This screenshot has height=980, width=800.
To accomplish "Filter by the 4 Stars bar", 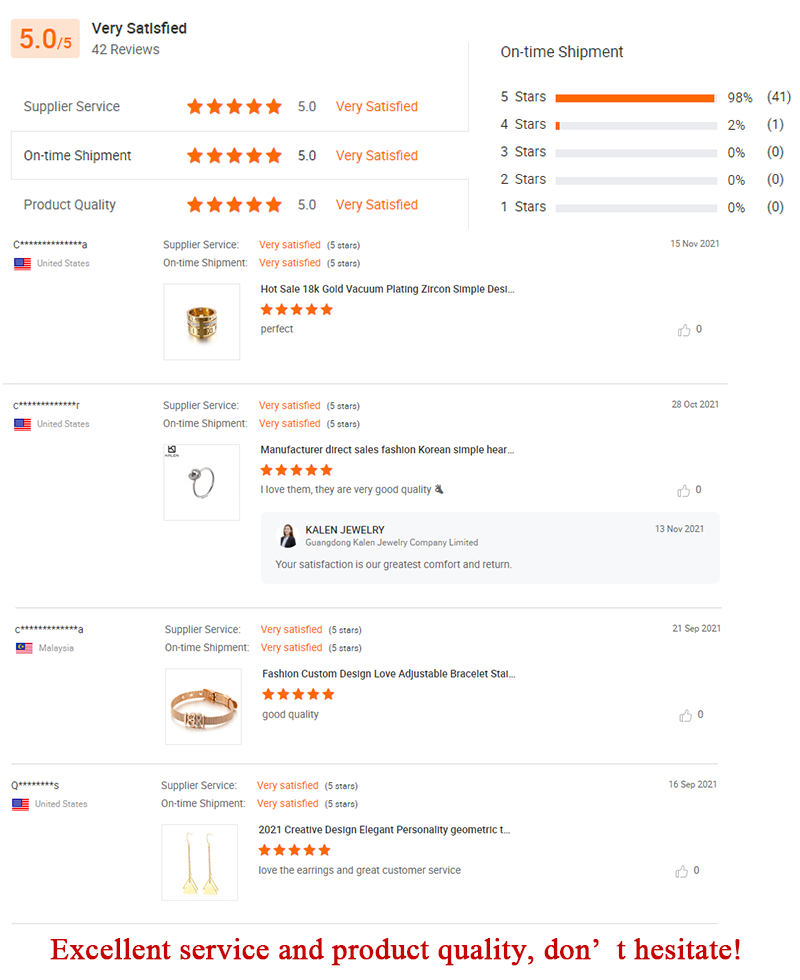I will pos(635,125).
